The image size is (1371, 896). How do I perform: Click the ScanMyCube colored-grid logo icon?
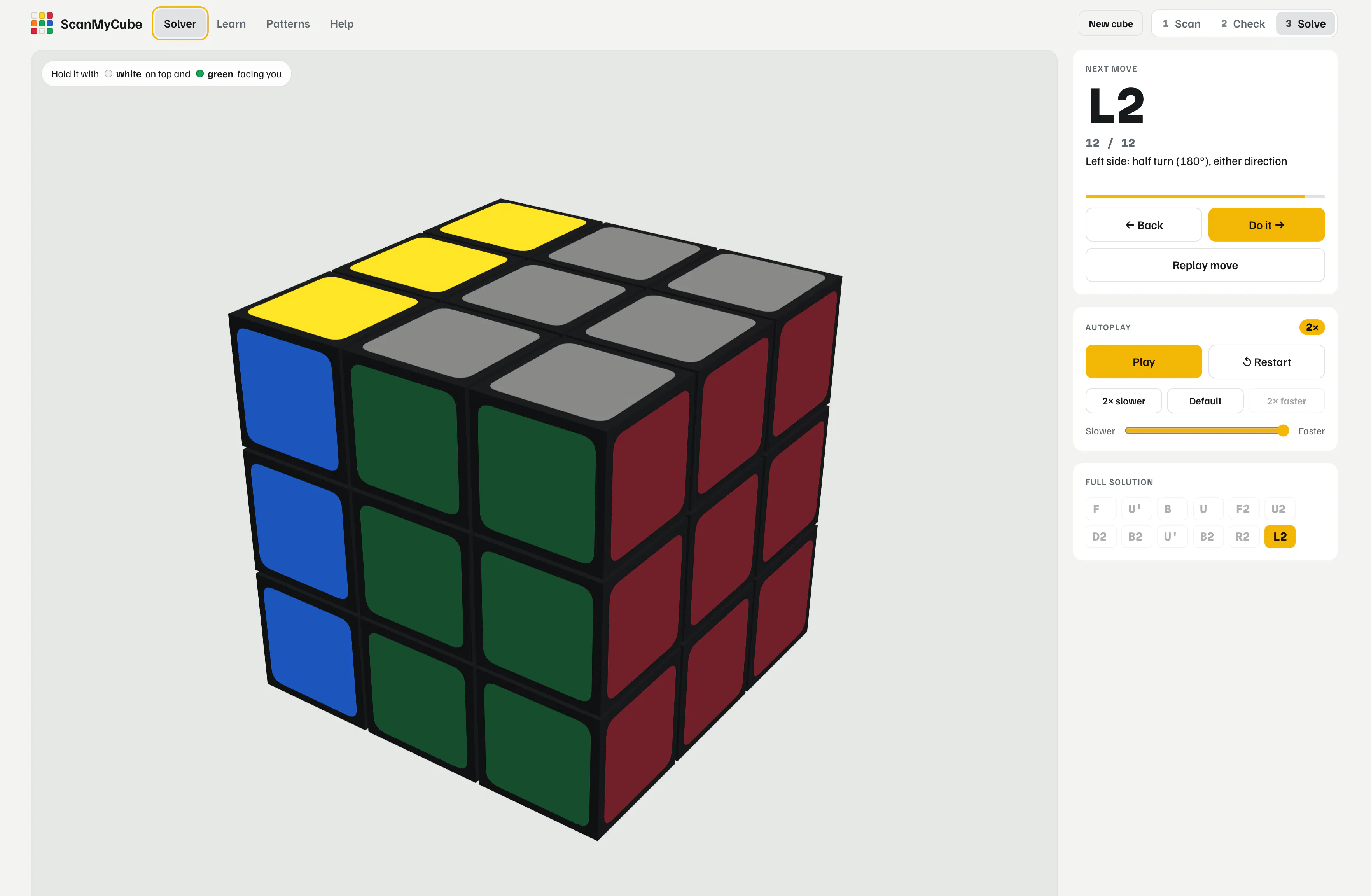click(42, 24)
